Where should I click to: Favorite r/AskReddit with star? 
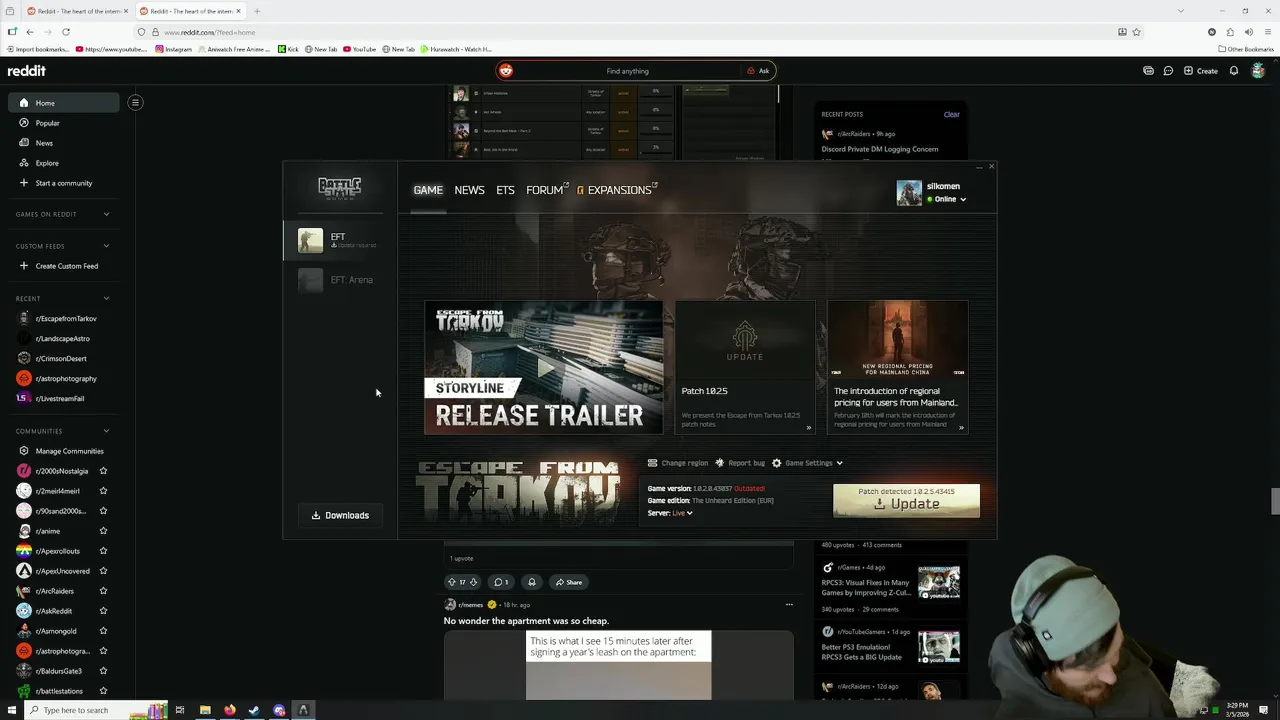[103, 611]
